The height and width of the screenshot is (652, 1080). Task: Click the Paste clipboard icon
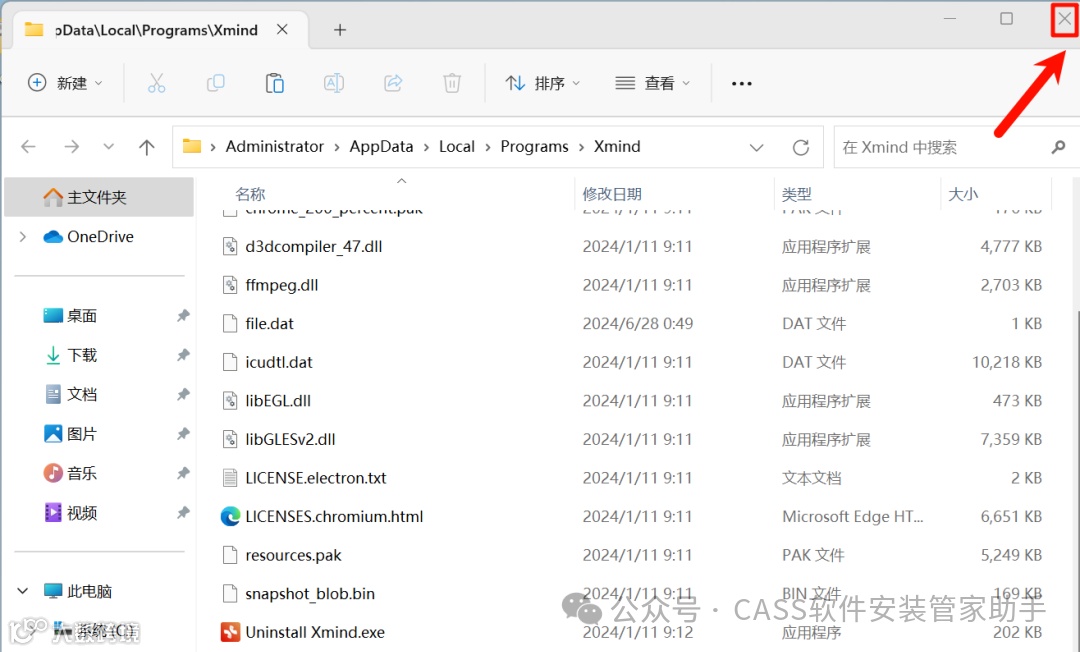(x=275, y=83)
